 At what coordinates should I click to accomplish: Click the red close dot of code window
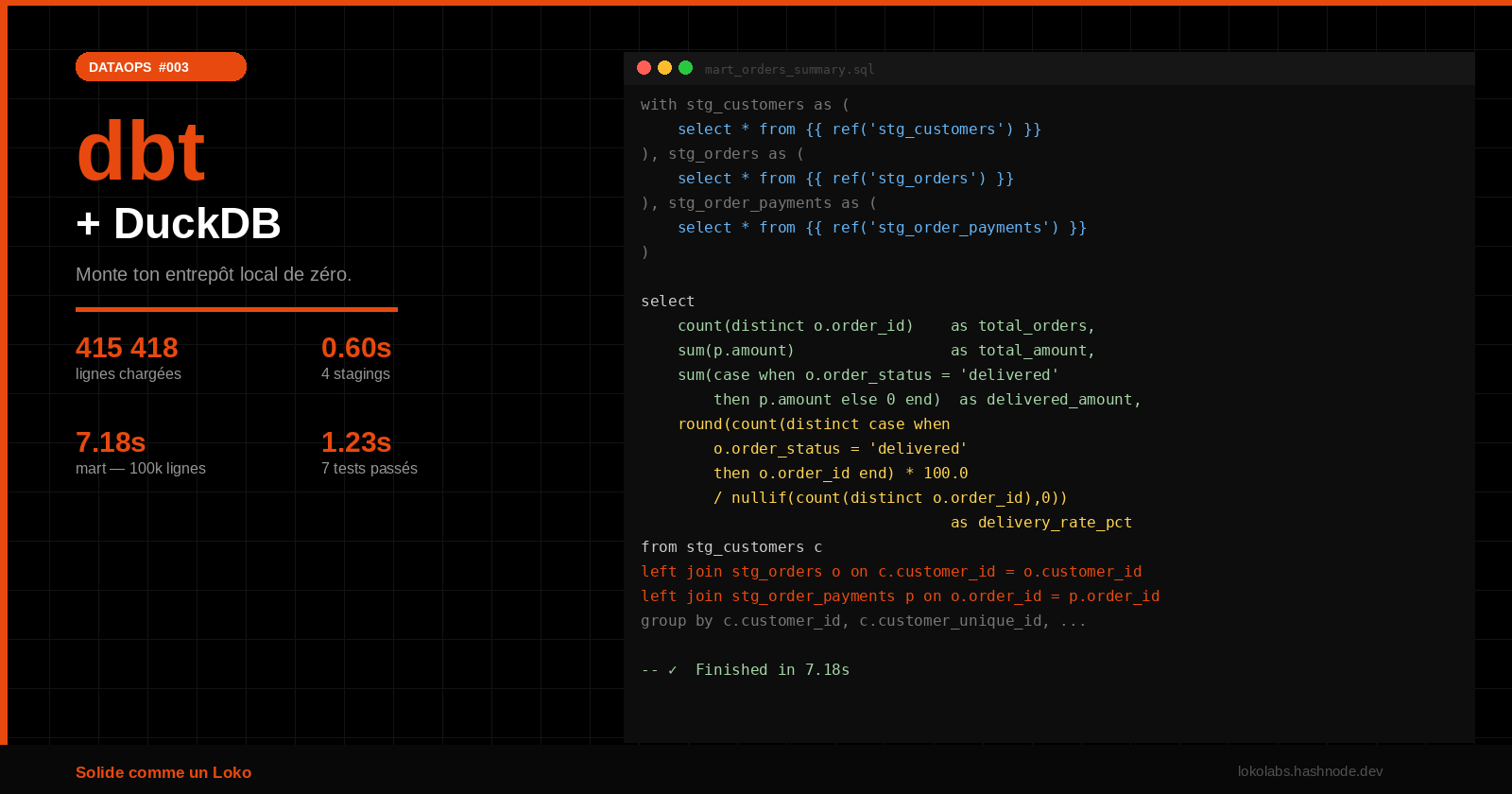[644, 68]
